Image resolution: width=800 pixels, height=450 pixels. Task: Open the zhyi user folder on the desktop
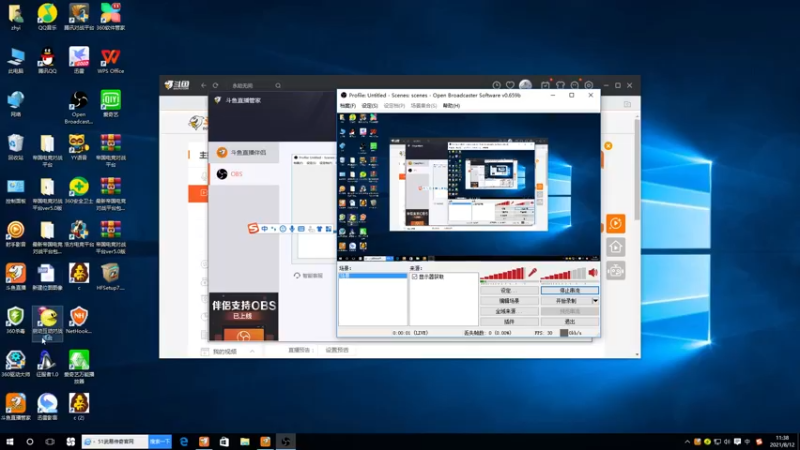(x=15, y=16)
